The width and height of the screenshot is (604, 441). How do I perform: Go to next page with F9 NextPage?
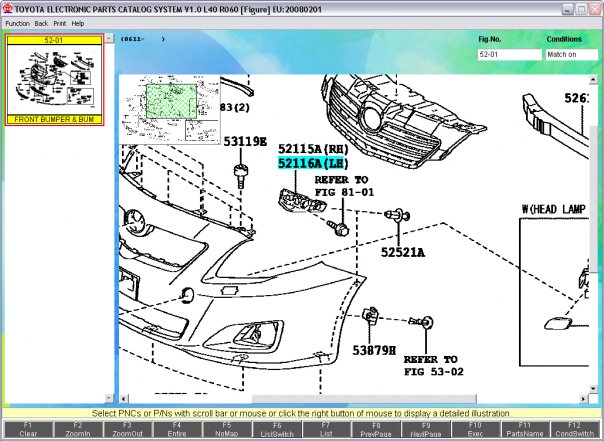click(x=426, y=429)
